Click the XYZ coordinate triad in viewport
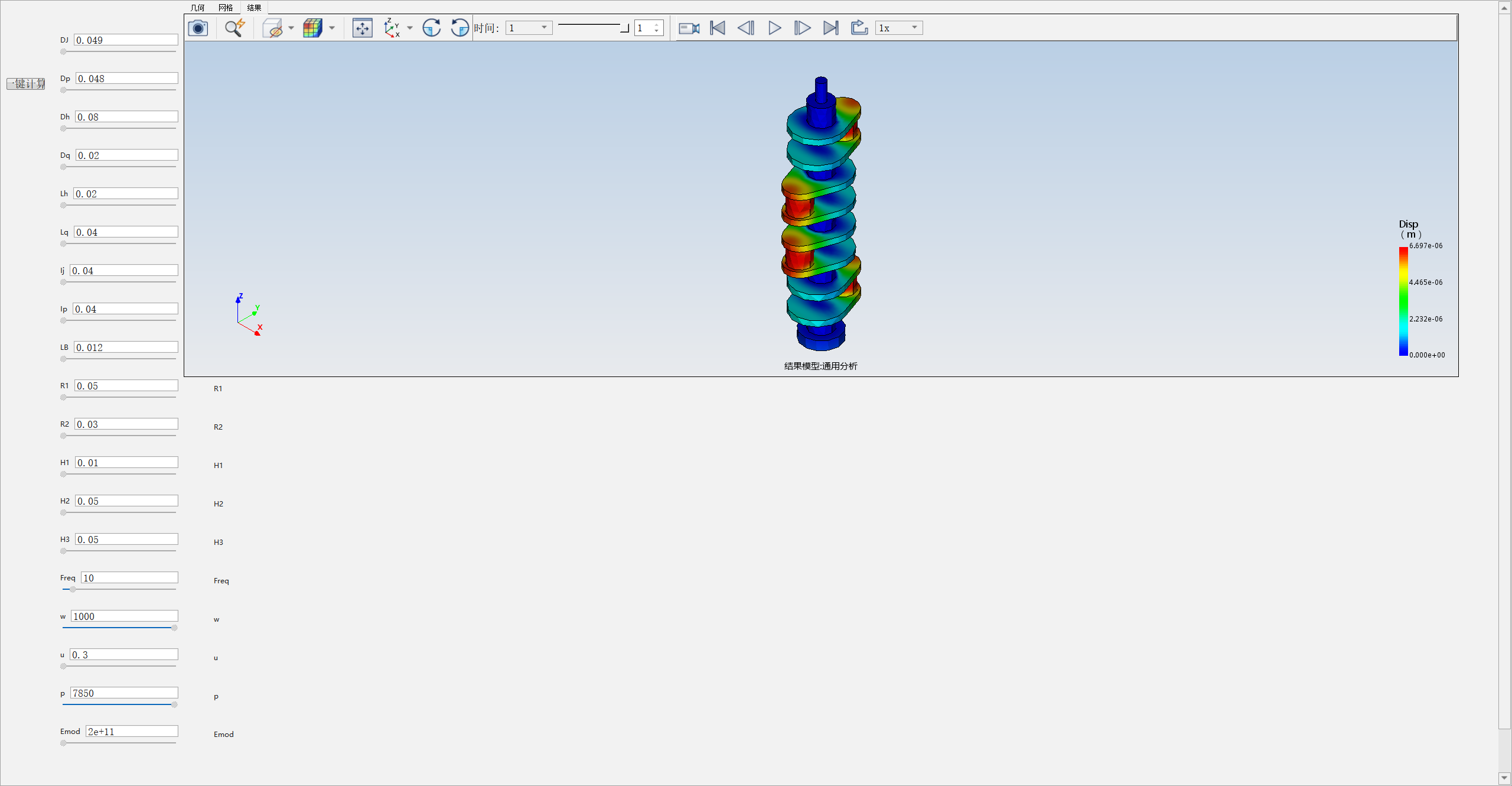The height and width of the screenshot is (786, 1512). 249,315
